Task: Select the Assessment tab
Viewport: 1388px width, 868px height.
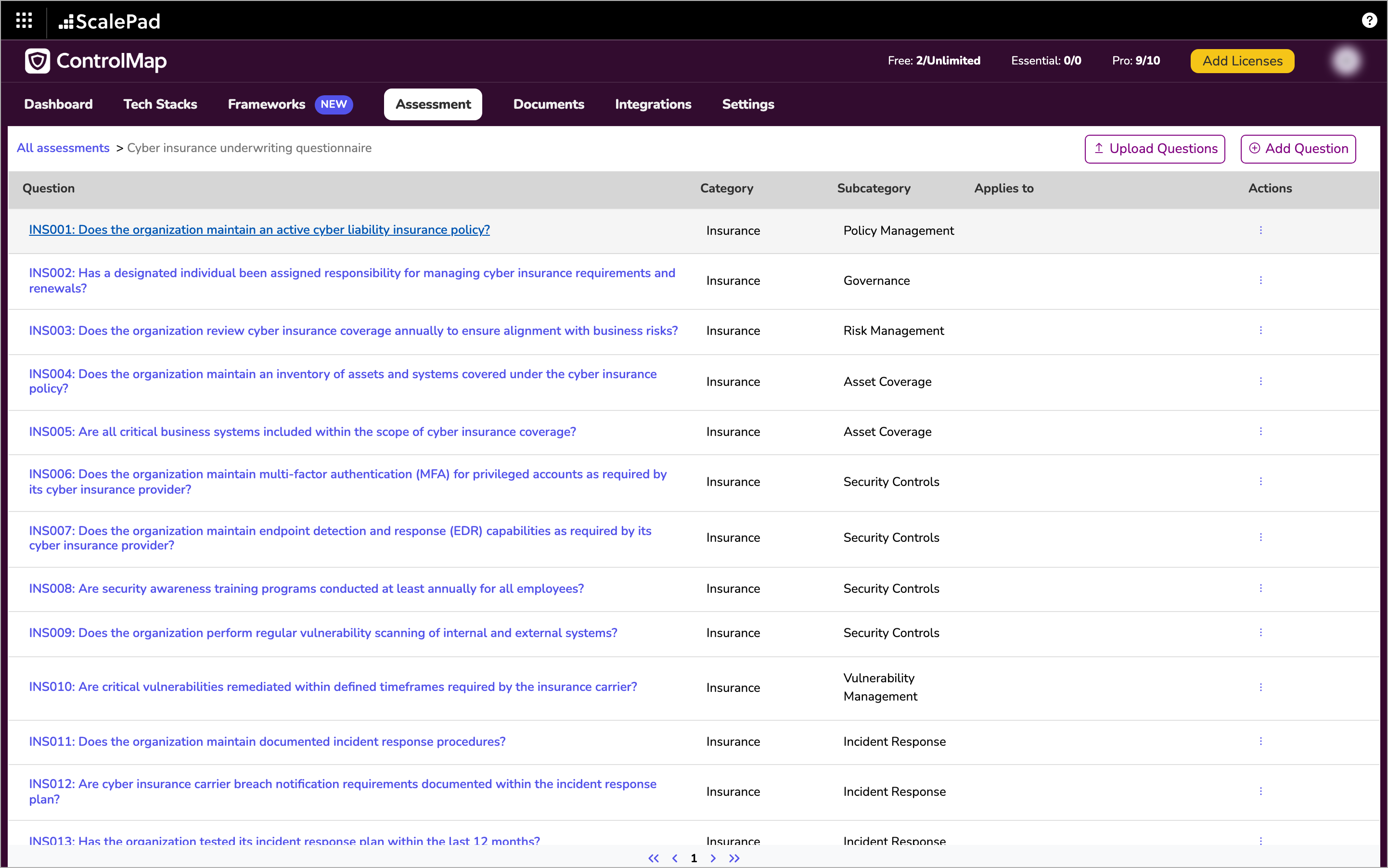Action: pyautogui.click(x=433, y=104)
